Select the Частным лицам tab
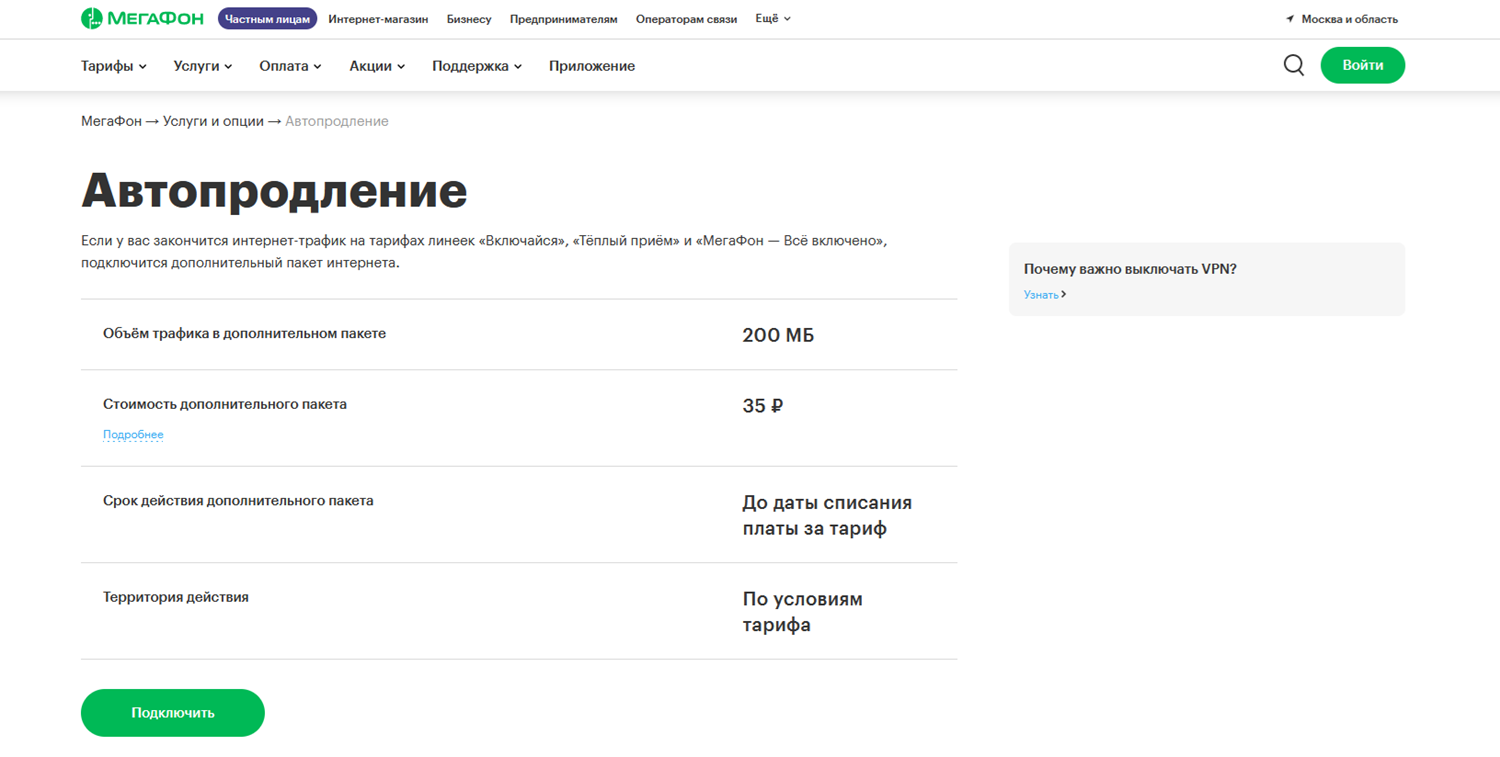1500x757 pixels. point(267,19)
